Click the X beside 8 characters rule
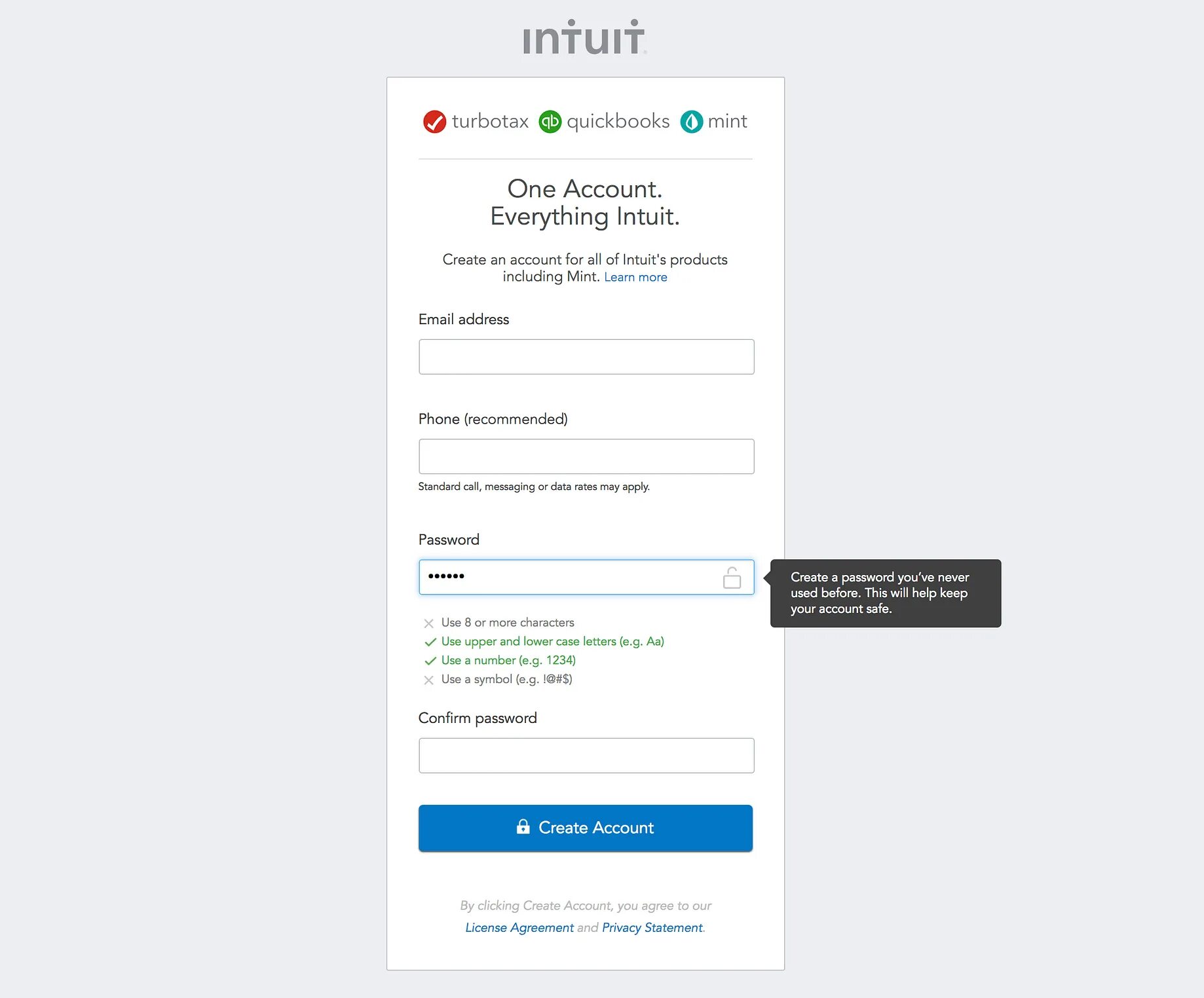This screenshot has height=998, width=1204. pyautogui.click(x=428, y=623)
